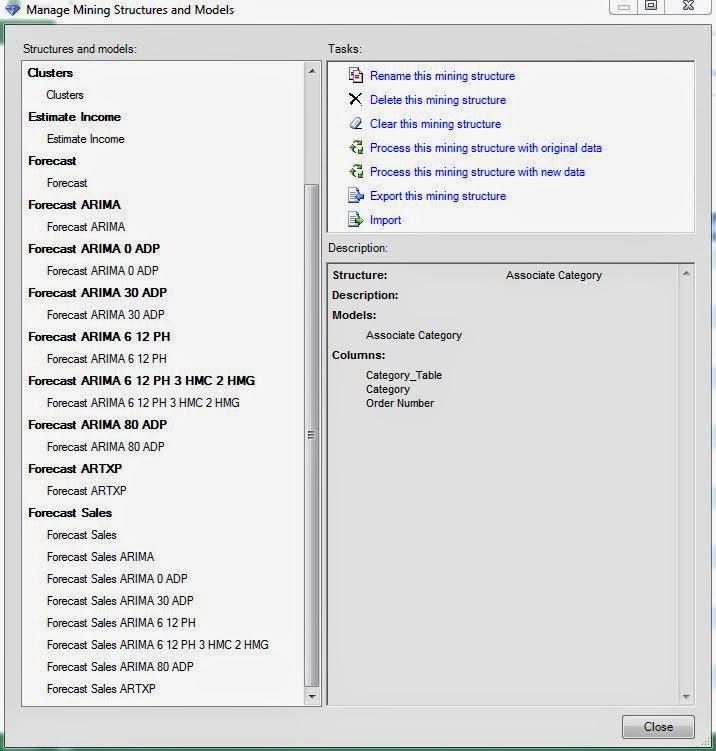The height and width of the screenshot is (751, 716).
Task: Select the Forecast Sales ARIMA 6 12 PH model
Action: point(121,623)
